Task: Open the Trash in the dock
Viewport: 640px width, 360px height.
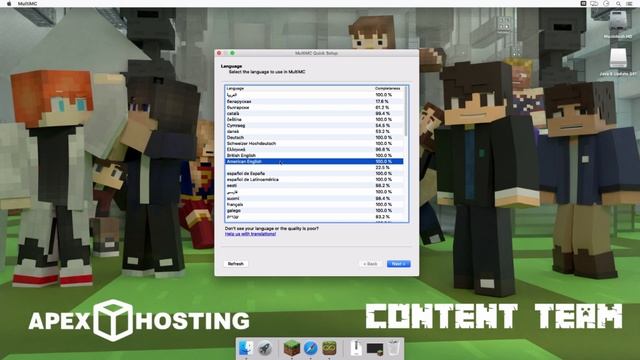Action: [394, 348]
